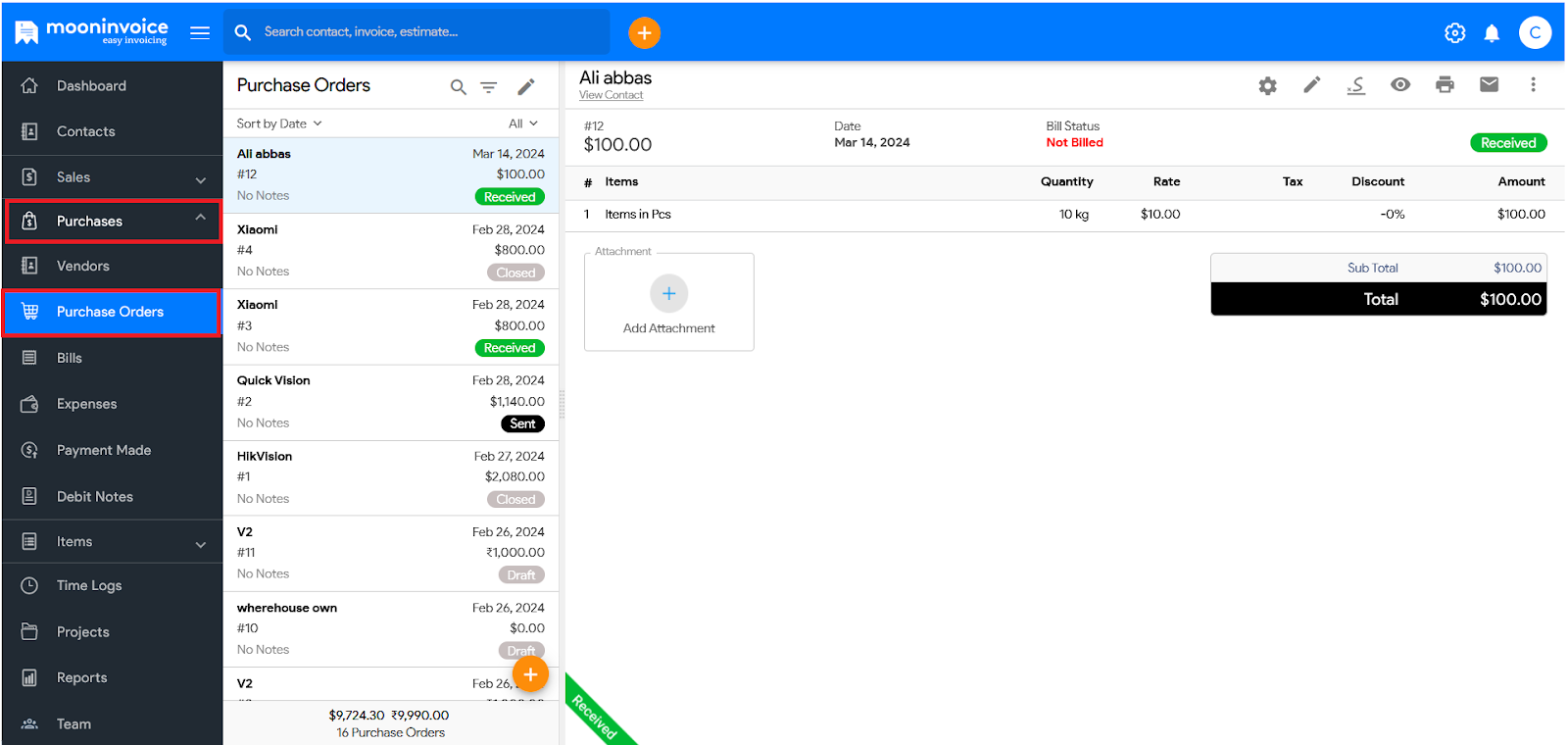This screenshot has height=745, width=1568.
Task: Open the Sort by Date dropdown
Action: click(x=279, y=124)
